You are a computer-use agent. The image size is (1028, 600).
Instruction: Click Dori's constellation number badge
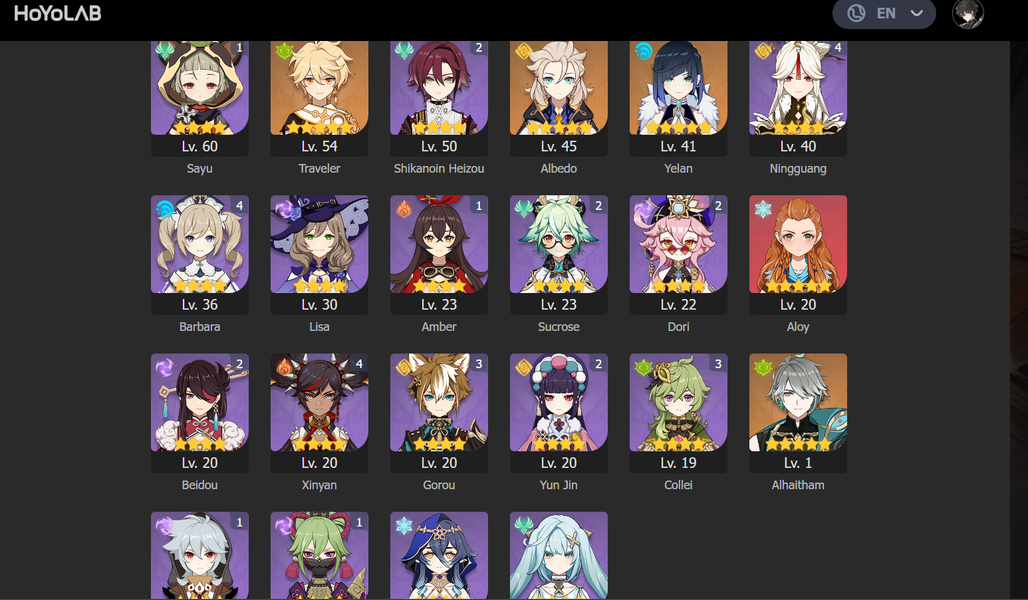pyautogui.click(x=718, y=206)
